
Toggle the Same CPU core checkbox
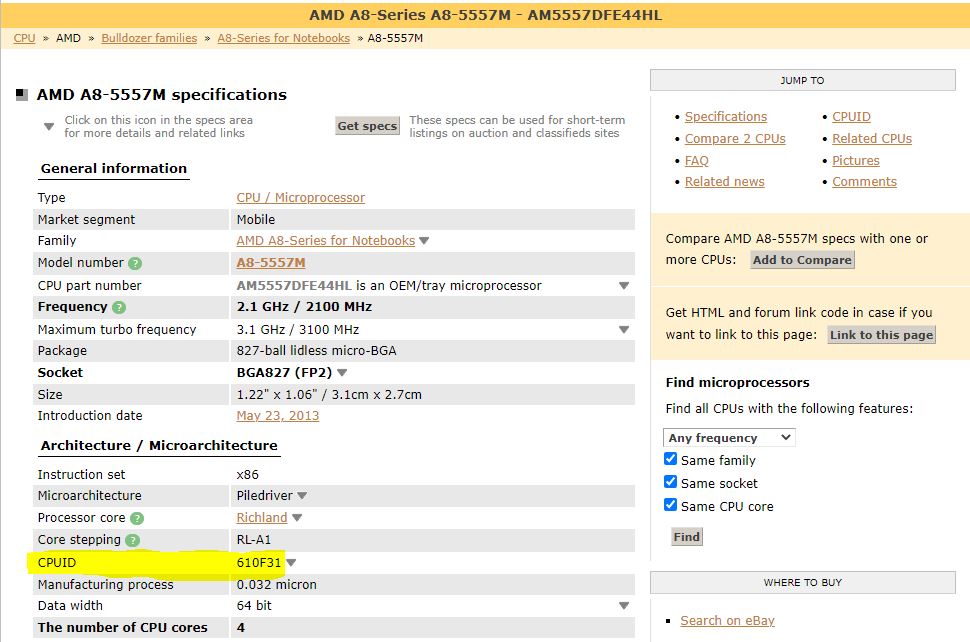pyautogui.click(x=670, y=505)
